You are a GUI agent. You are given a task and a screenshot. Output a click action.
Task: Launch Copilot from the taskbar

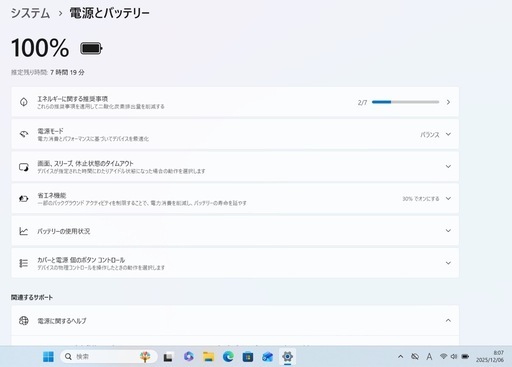click(x=188, y=357)
